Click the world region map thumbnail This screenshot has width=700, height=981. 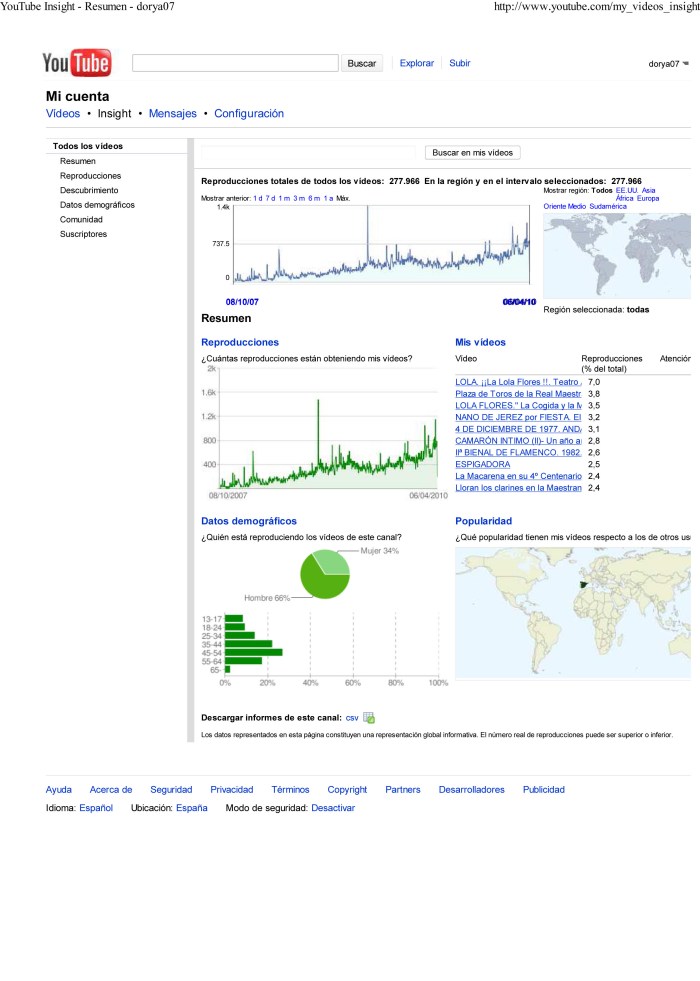[x=616, y=255]
